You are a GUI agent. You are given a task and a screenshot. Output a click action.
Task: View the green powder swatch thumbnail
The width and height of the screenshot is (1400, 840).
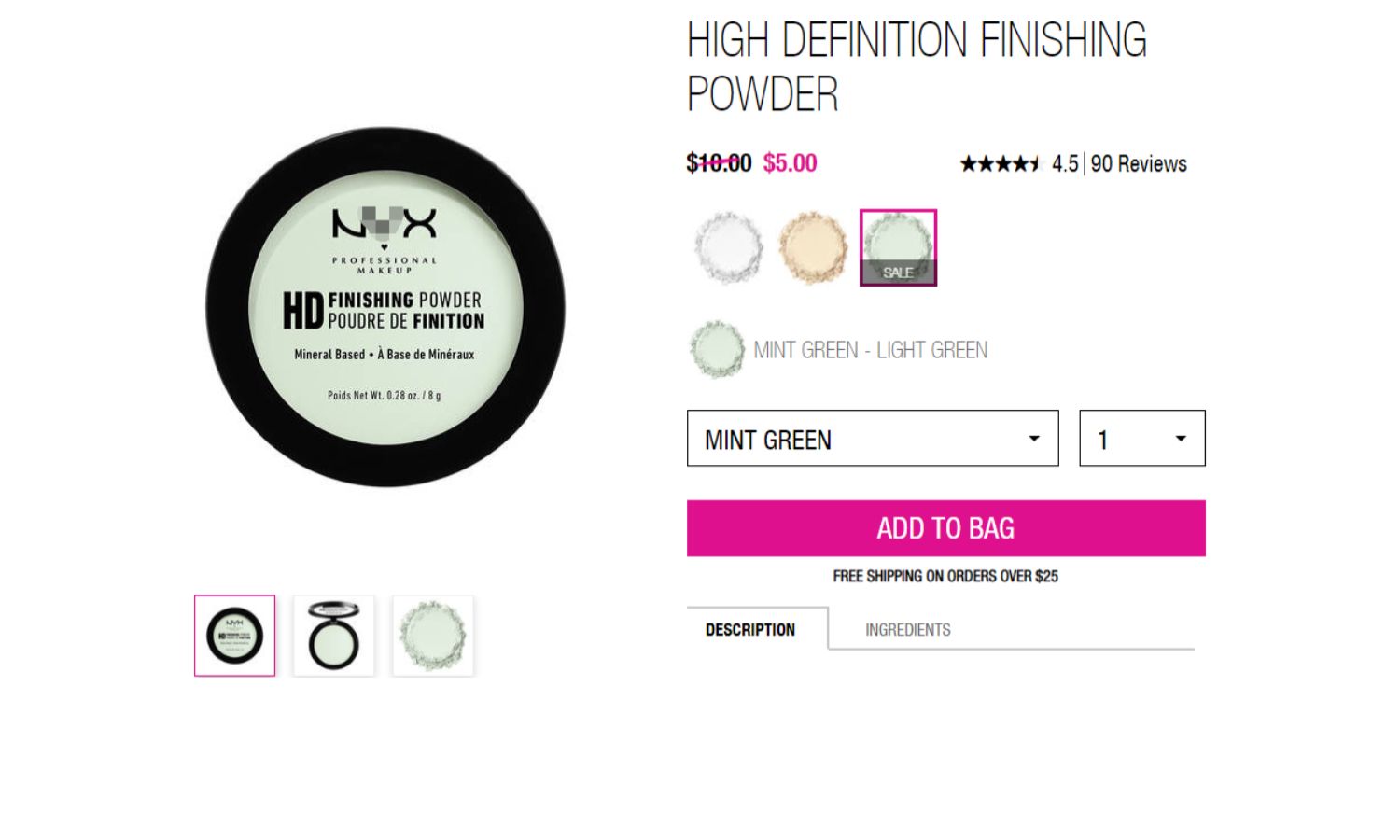tap(433, 636)
